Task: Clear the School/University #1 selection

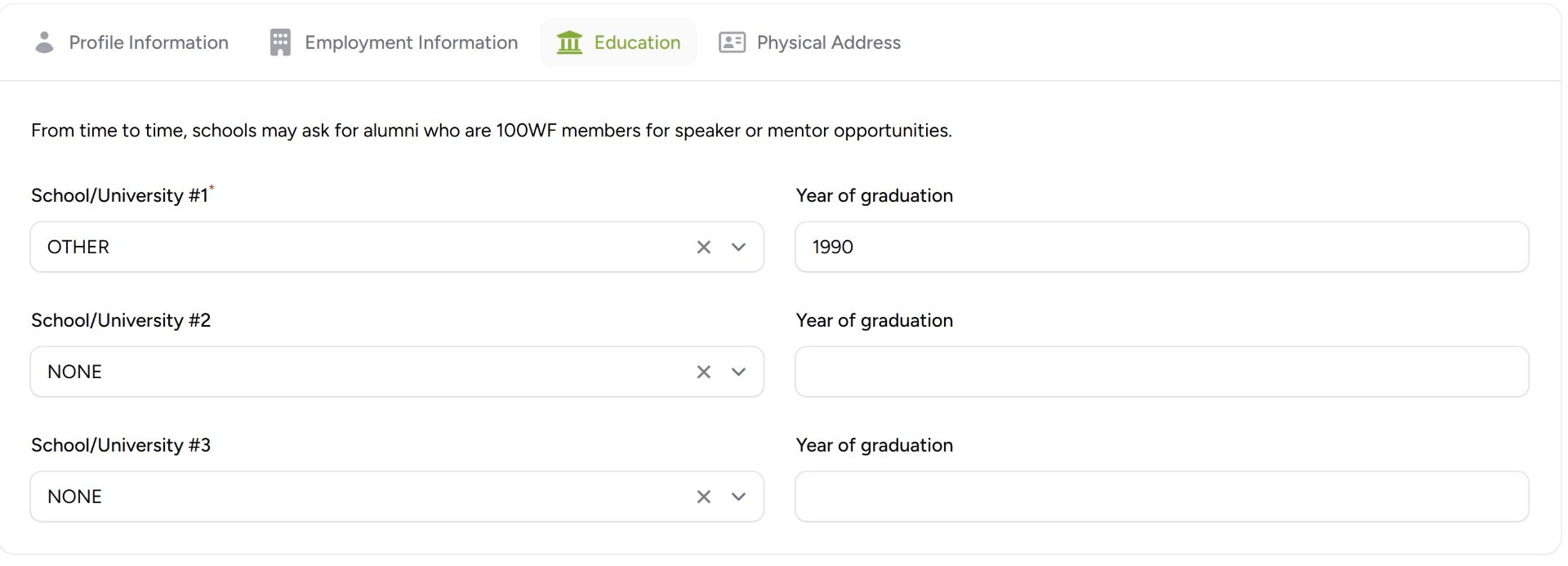Action: coord(703,247)
